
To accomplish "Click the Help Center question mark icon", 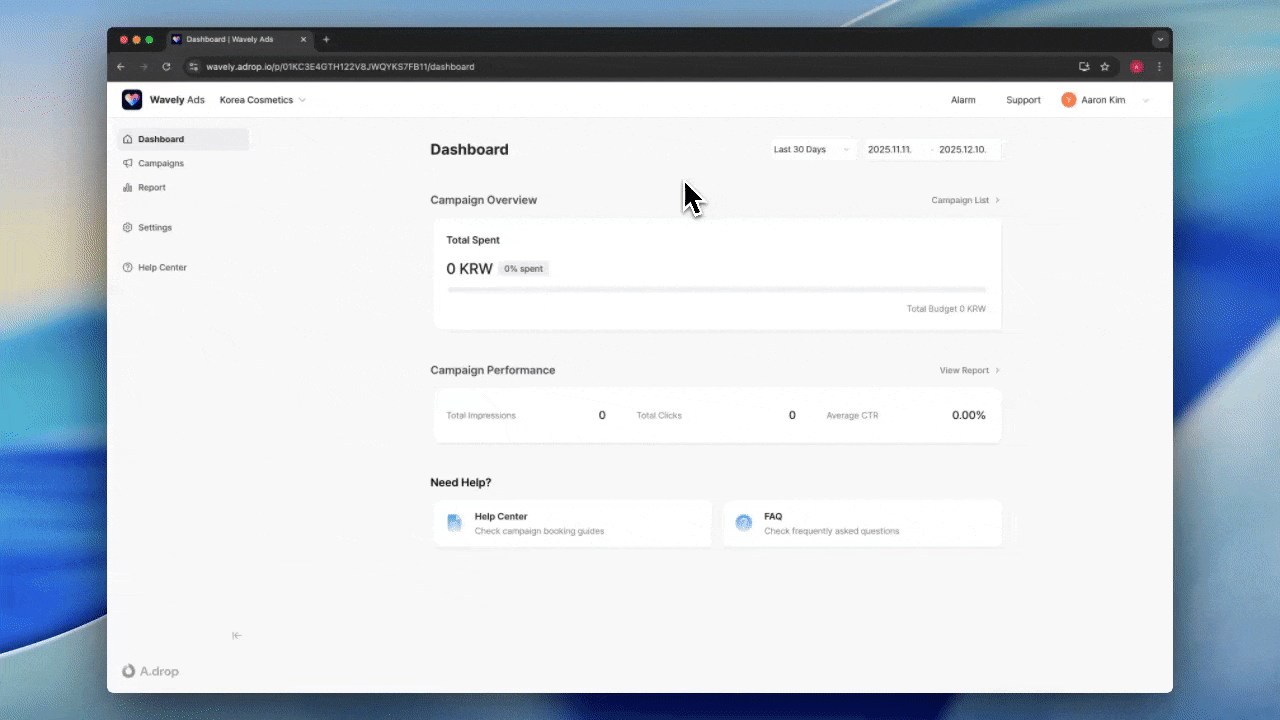I will click(129, 267).
